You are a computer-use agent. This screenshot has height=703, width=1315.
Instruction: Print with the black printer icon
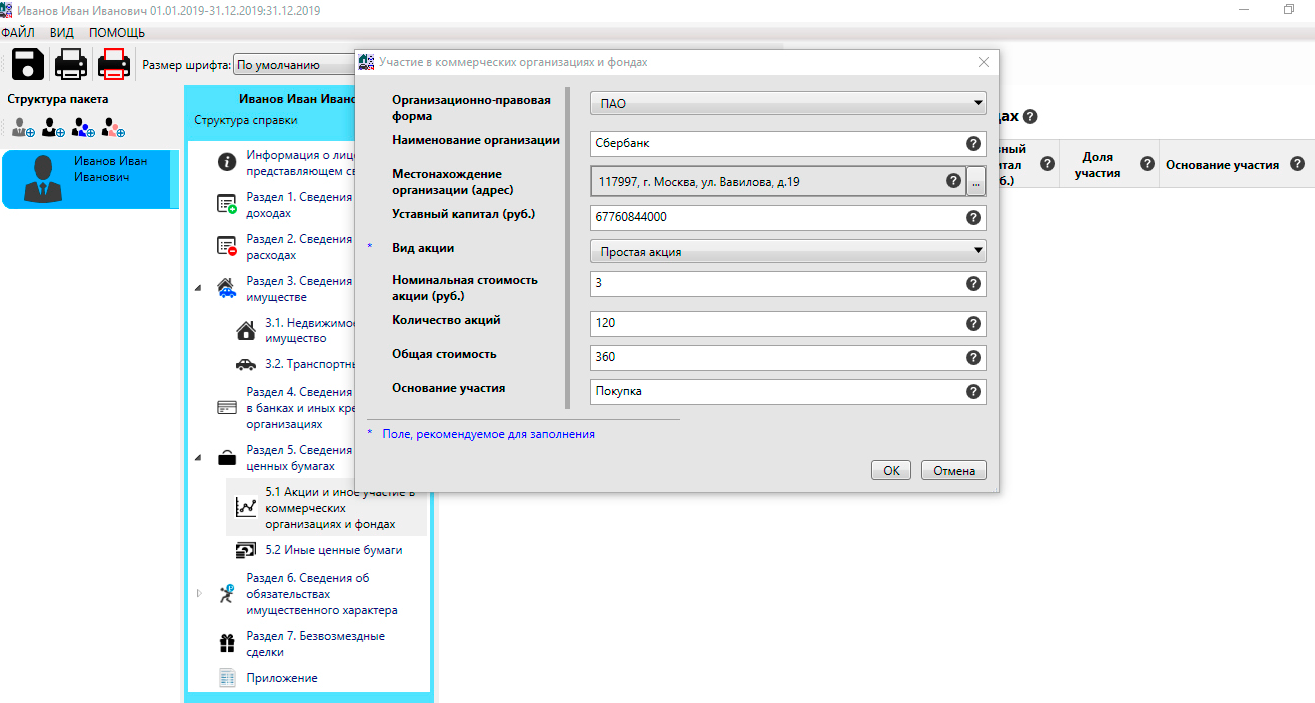[71, 64]
